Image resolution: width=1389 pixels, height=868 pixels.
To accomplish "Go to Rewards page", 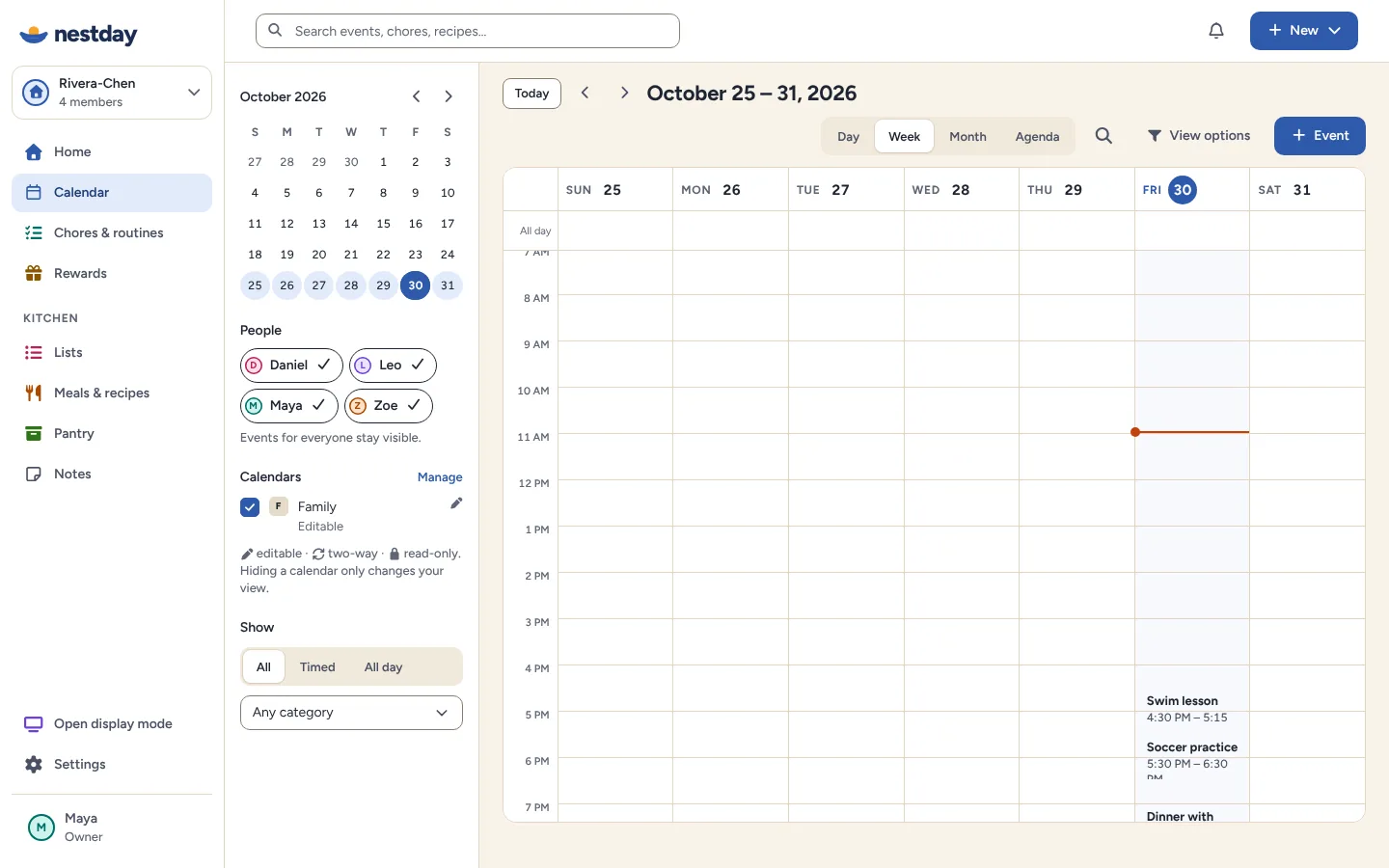I will pyautogui.click(x=112, y=274).
